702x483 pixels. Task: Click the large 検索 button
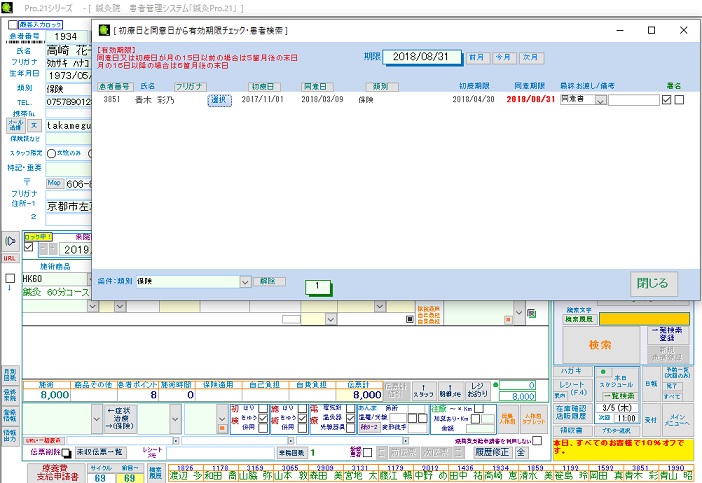point(600,345)
